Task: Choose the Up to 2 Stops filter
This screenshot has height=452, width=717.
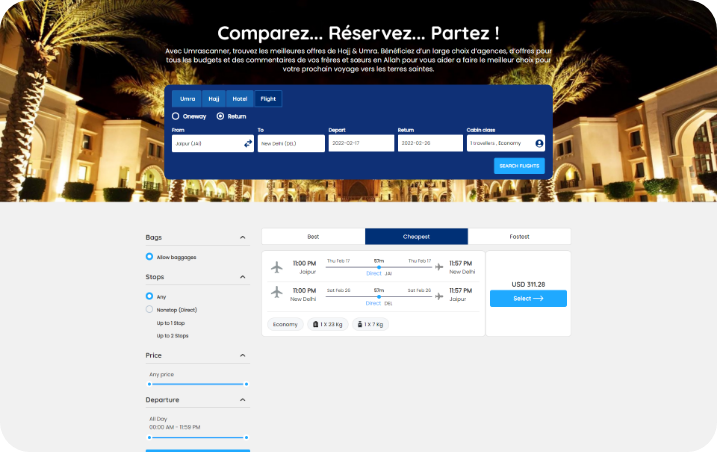Action: [x=172, y=336]
